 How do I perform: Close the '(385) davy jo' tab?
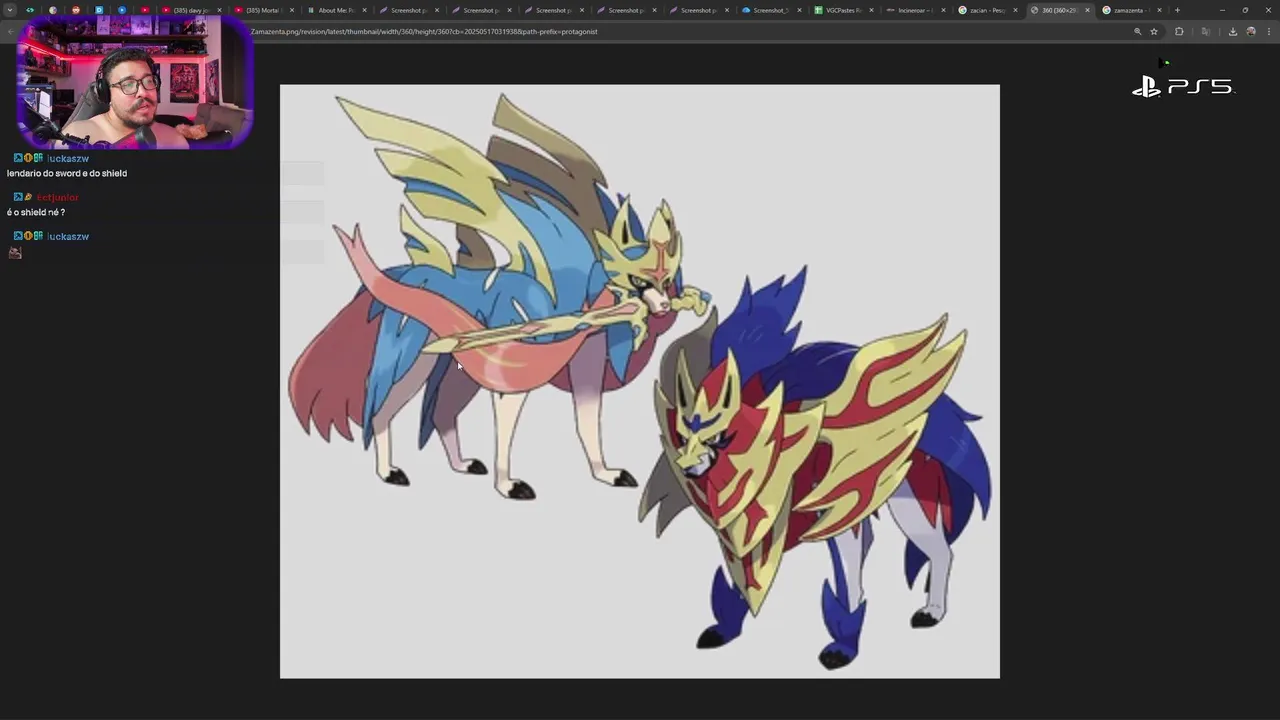coord(219,10)
